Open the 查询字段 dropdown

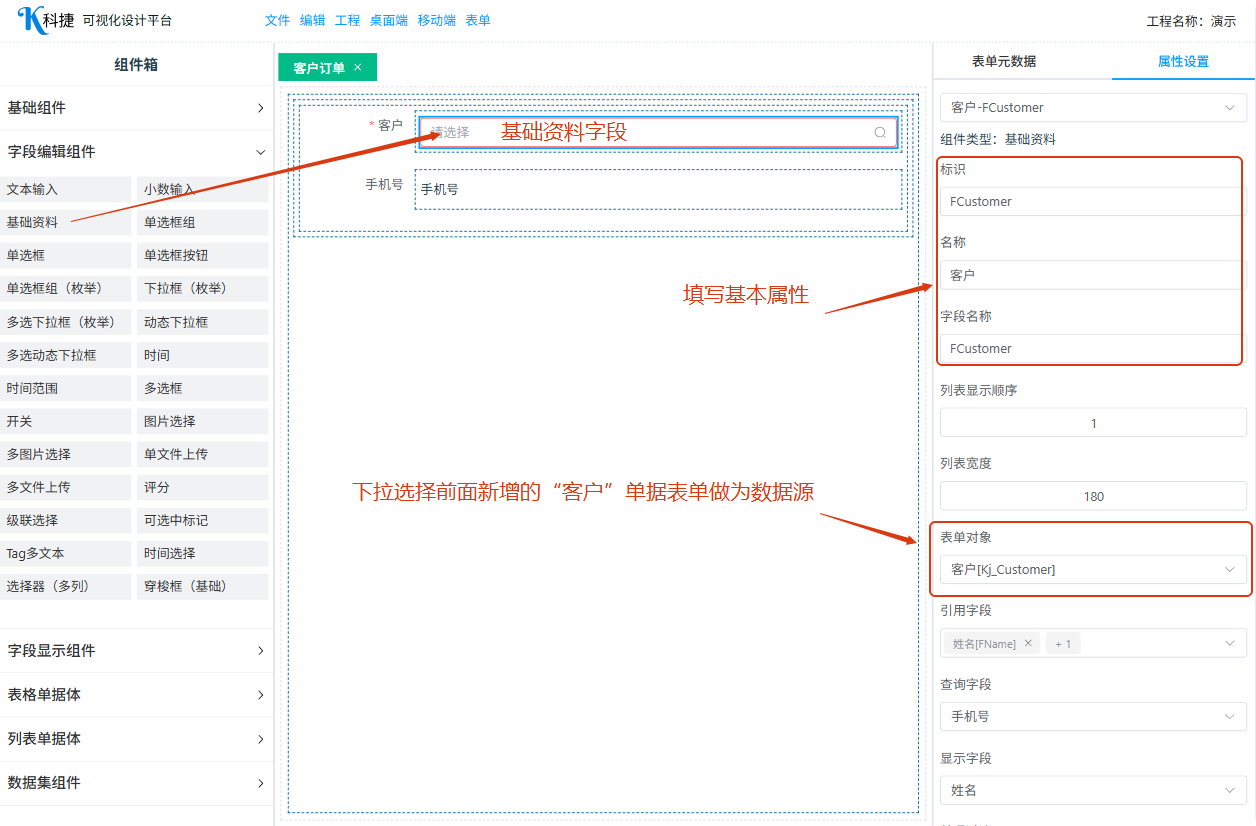pyautogui.click(x=1092, y=716)
